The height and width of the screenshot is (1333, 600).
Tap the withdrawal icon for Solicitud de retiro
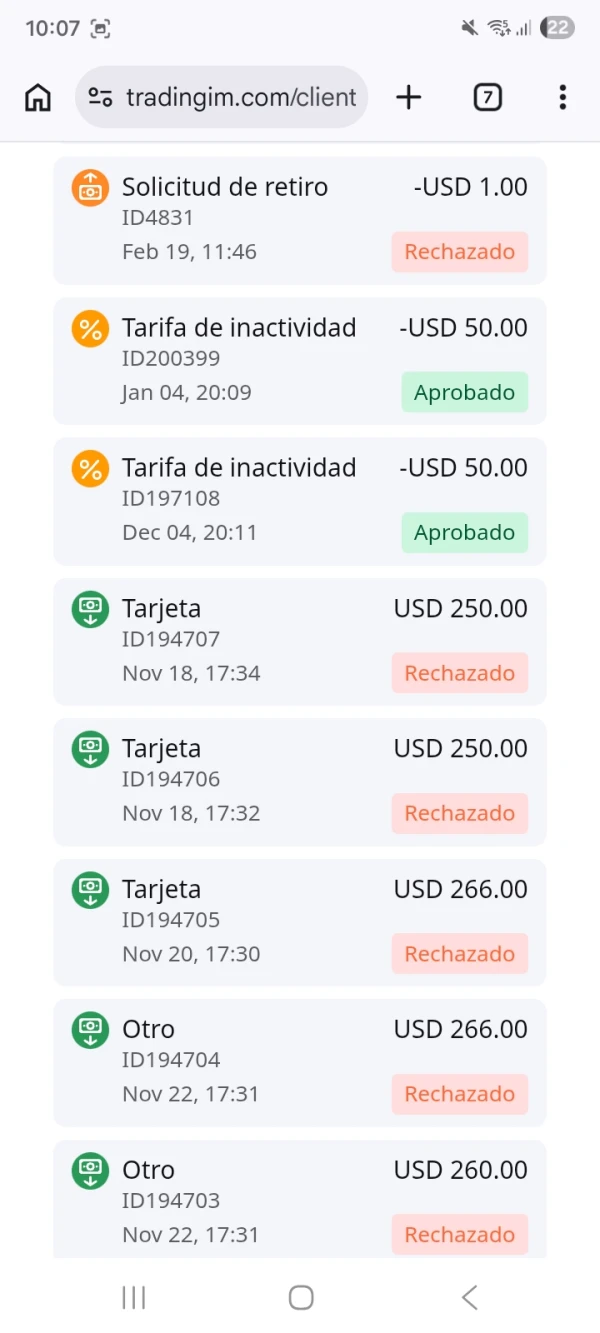pos(90,188)
